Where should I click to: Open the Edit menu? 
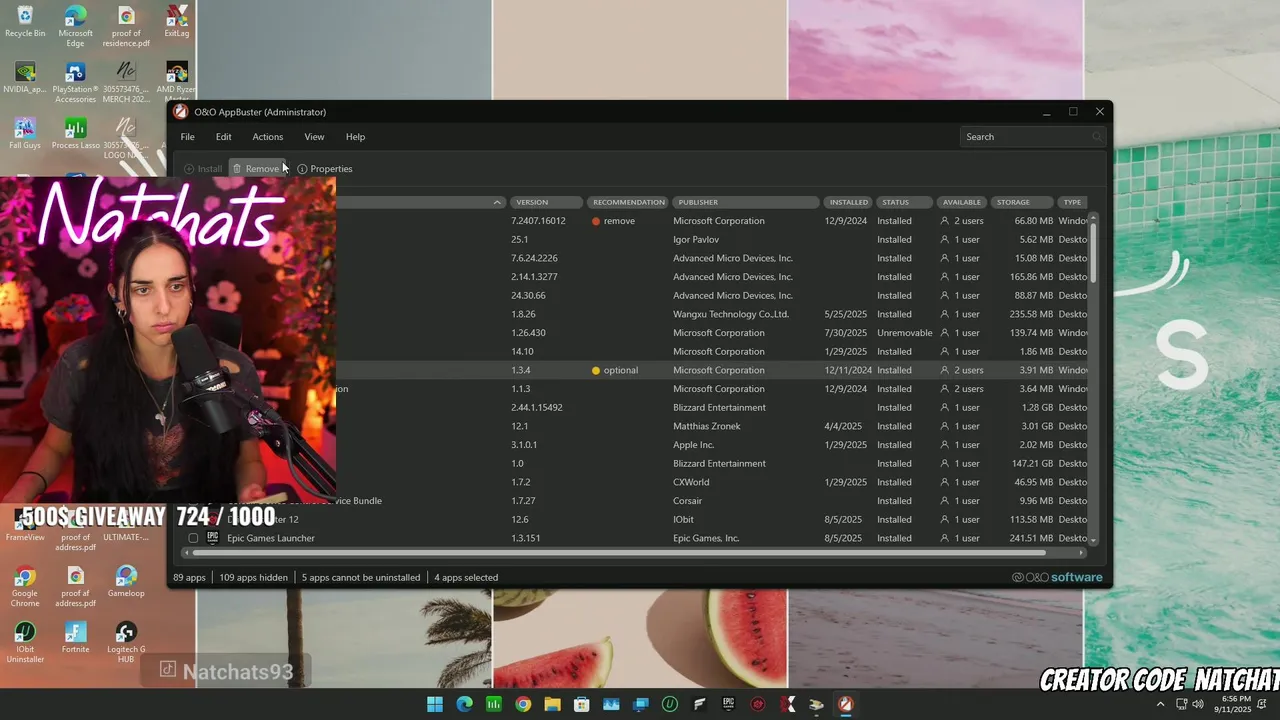pos(223,137)
